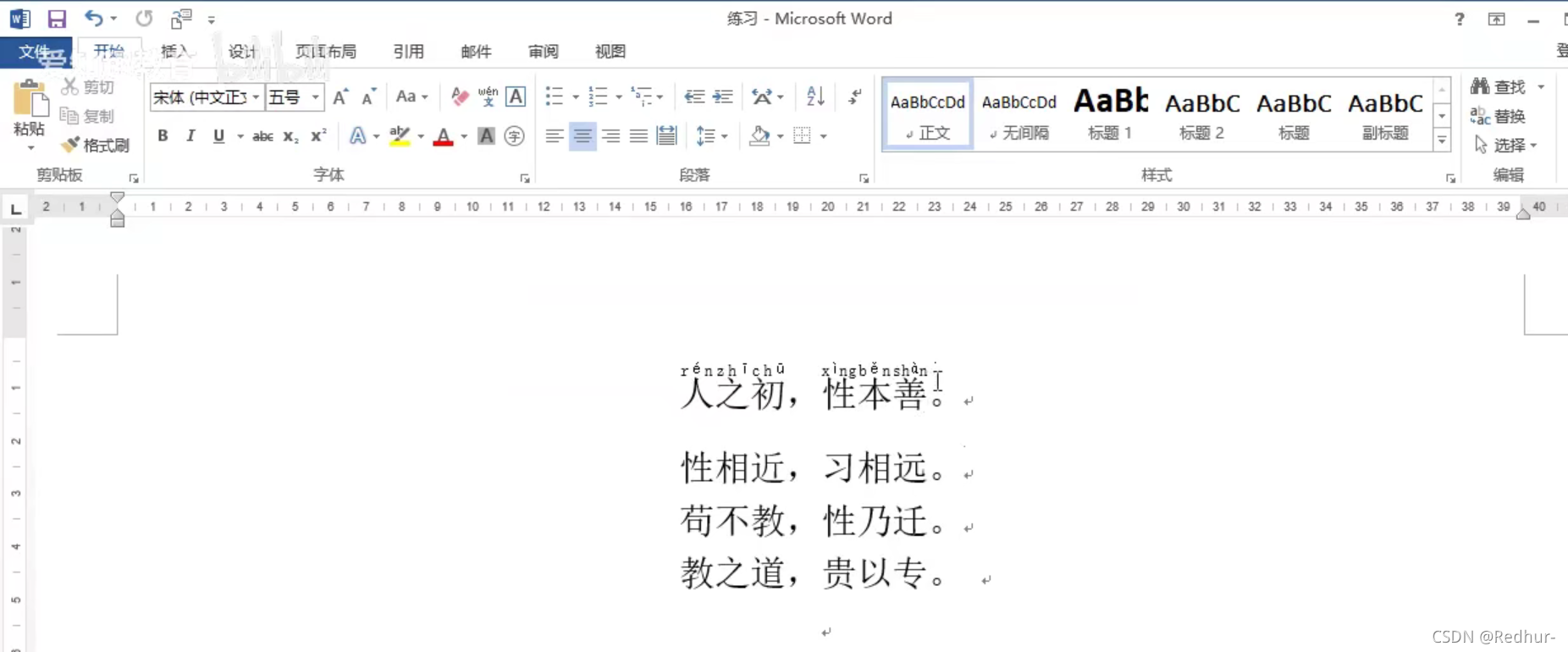Expand the styles gallery more button
Screen dimensions: 1568x652
coord(1442,141)
